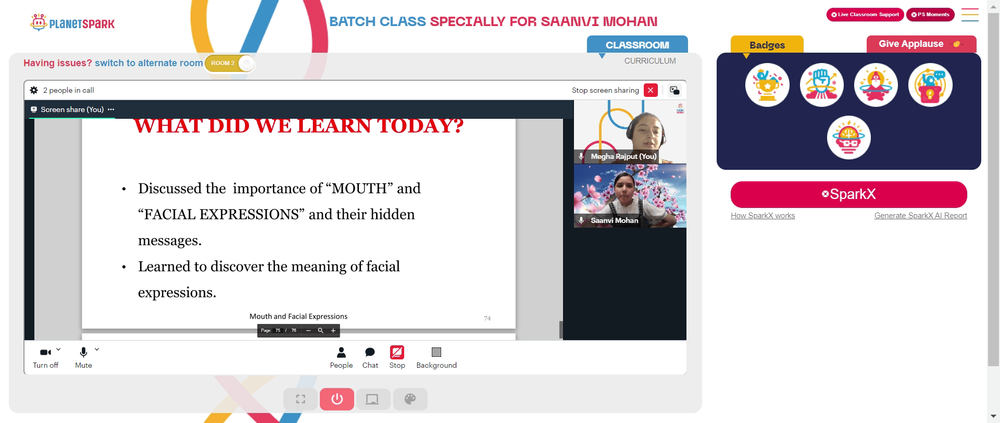Turn off the camera
1000x423 pixels.
click(x=45, y=357)
